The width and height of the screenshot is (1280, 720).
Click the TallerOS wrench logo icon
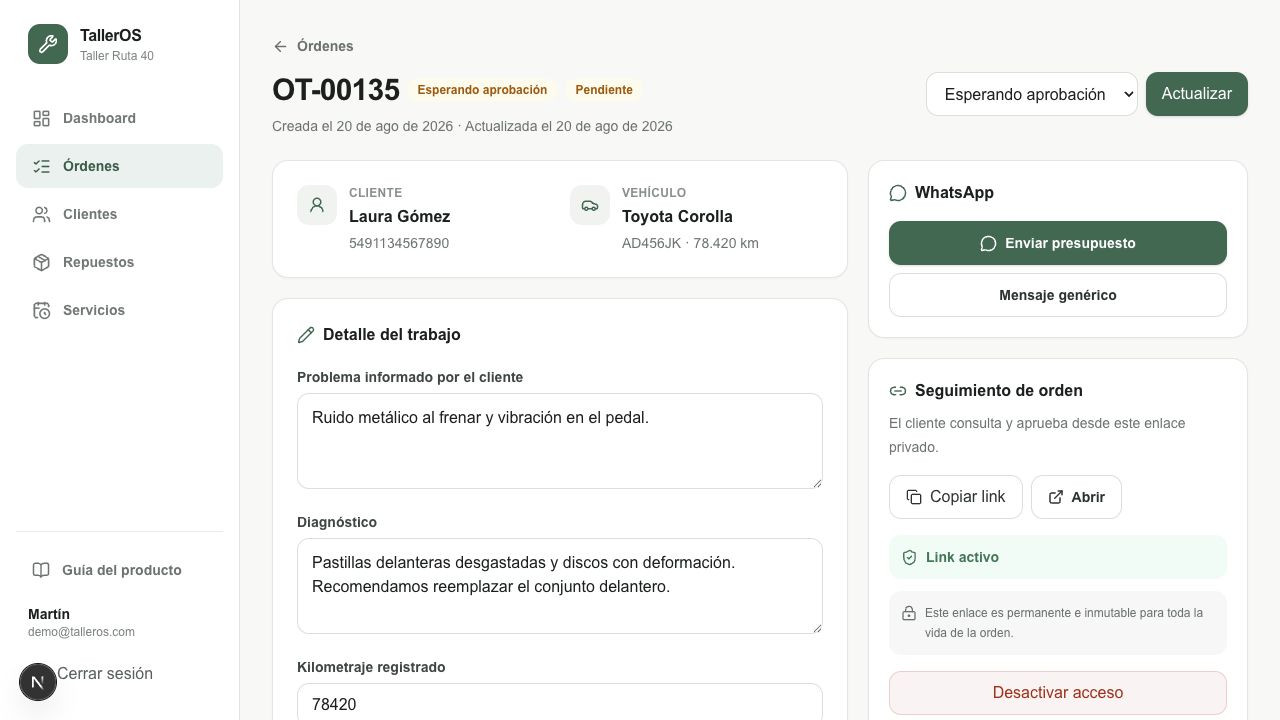[x=48, y=44]
